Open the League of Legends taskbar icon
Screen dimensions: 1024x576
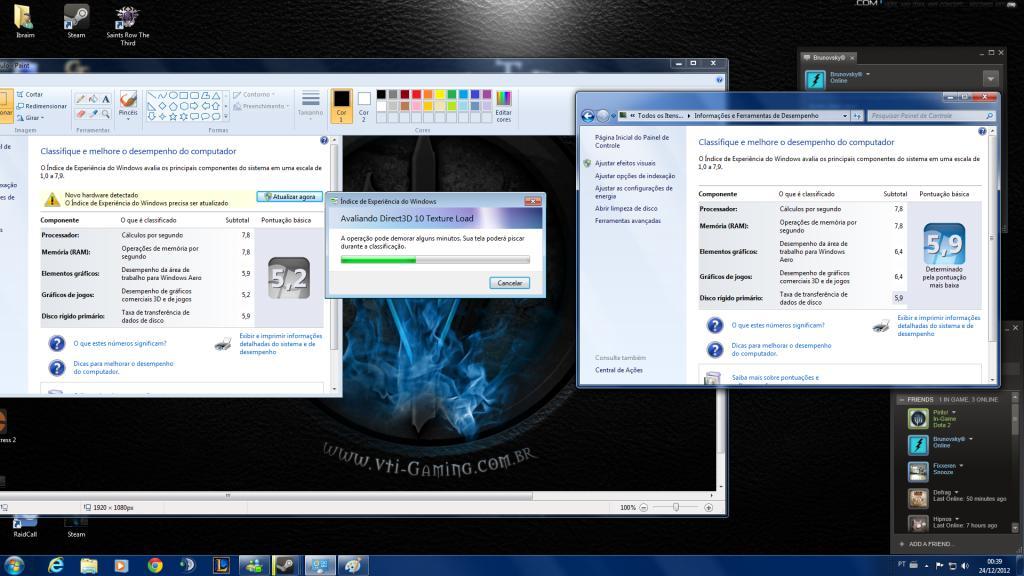point(221,565)
